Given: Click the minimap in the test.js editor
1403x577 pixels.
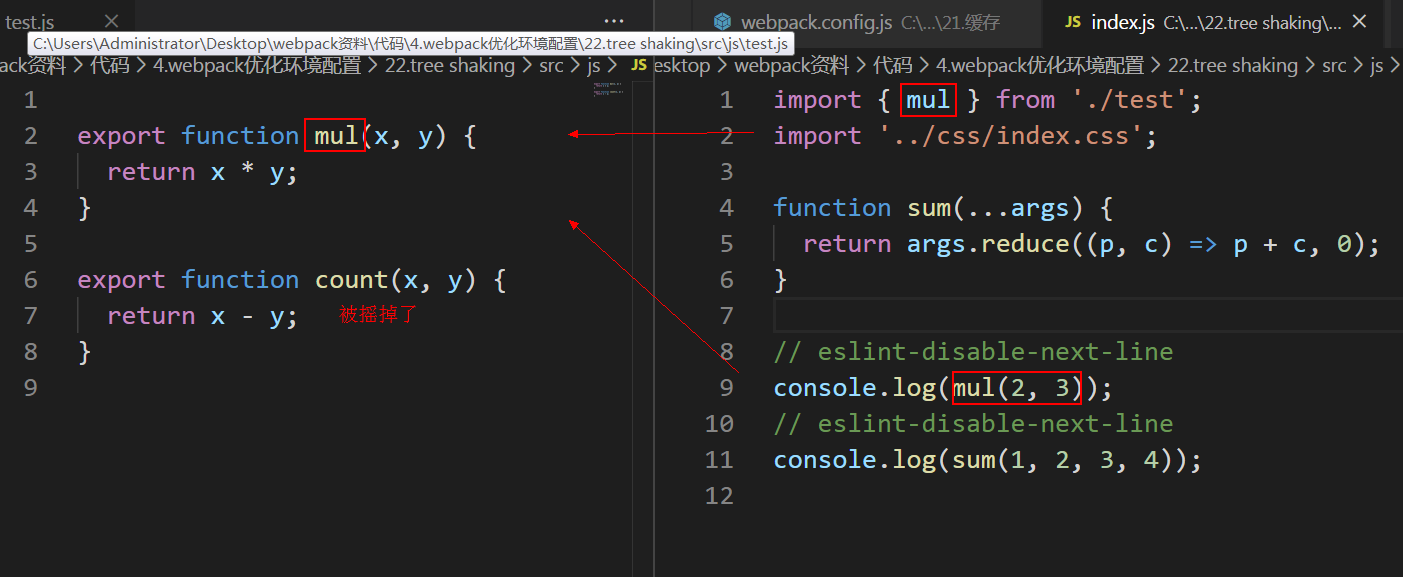Looking at the screenshot, I should [x=608, y=90].
